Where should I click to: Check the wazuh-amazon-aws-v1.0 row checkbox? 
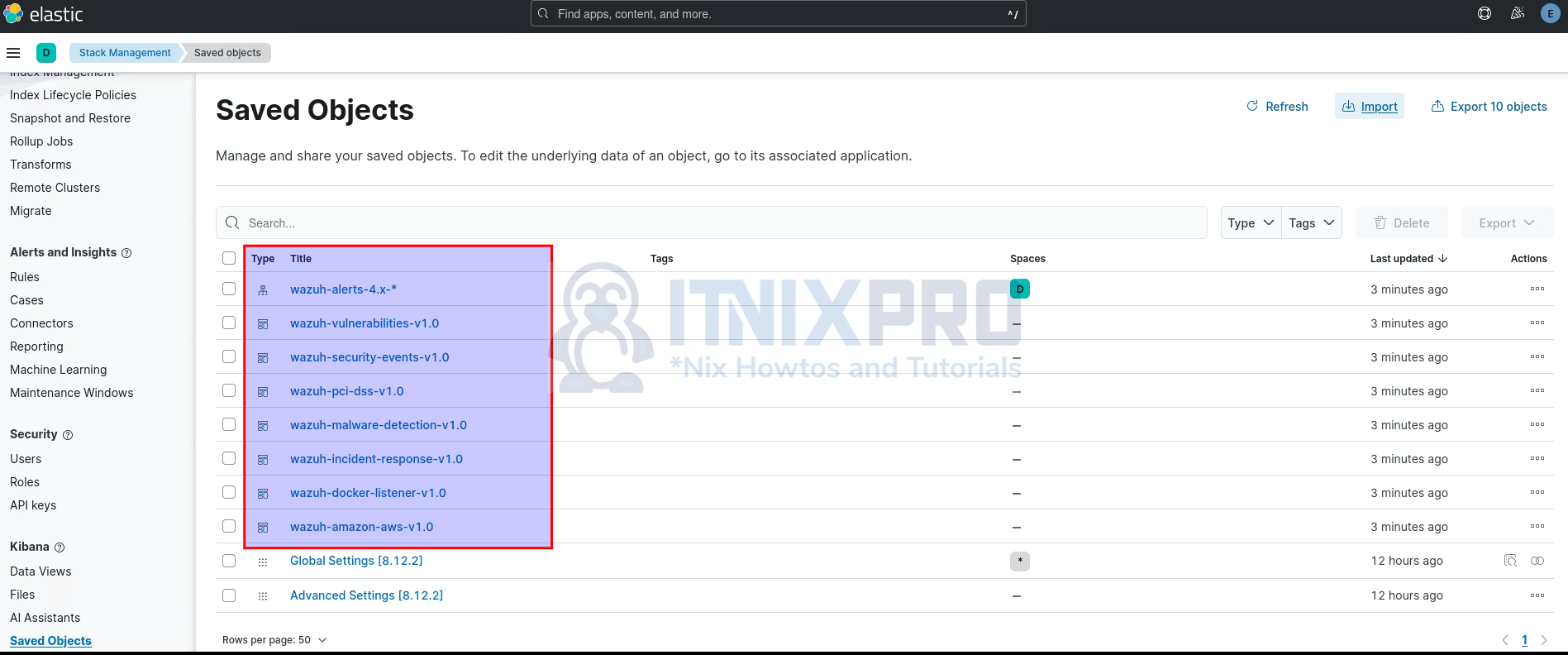coord(229,526)
